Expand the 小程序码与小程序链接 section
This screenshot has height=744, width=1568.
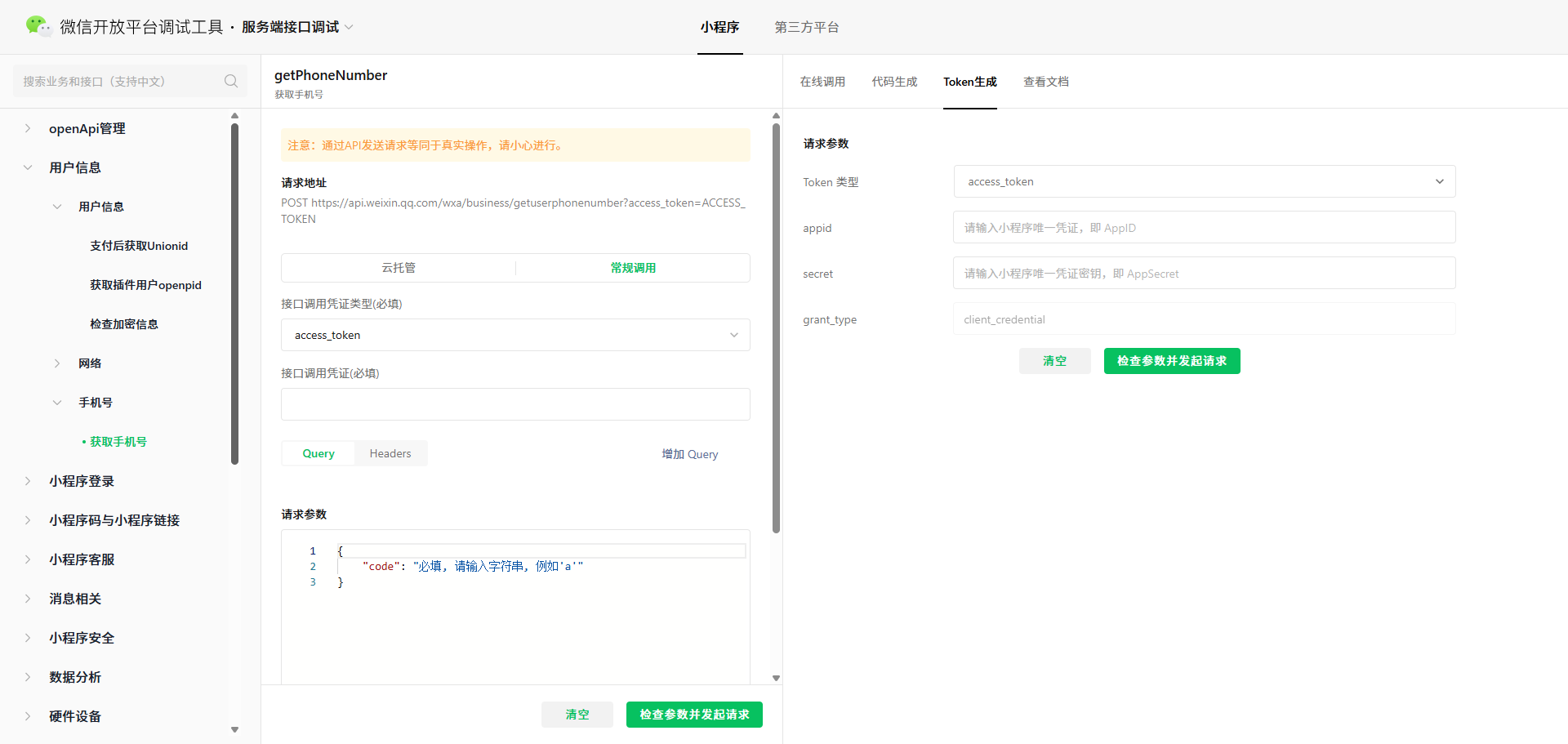28,520
